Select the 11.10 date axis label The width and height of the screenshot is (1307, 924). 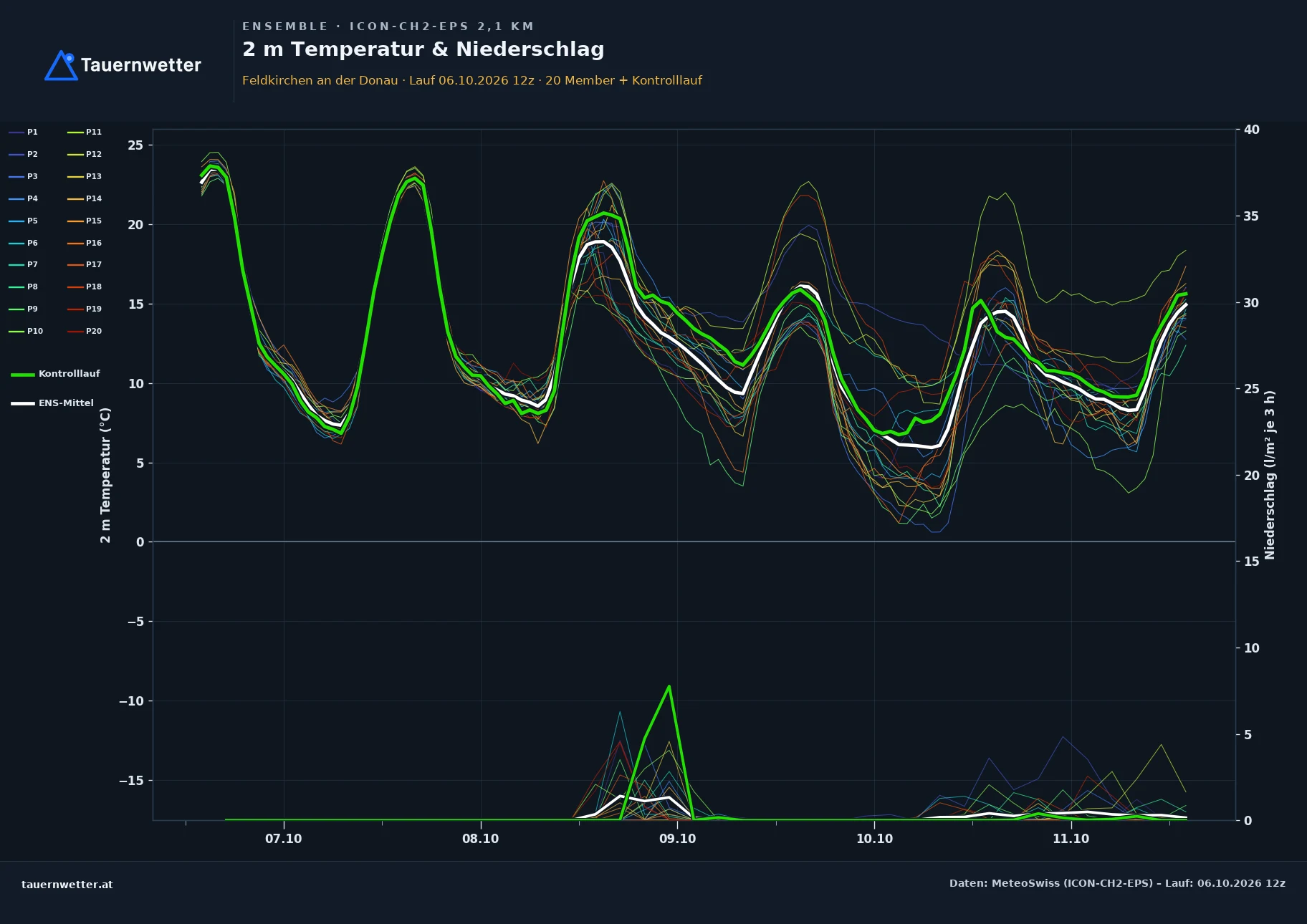(1071, 839)
